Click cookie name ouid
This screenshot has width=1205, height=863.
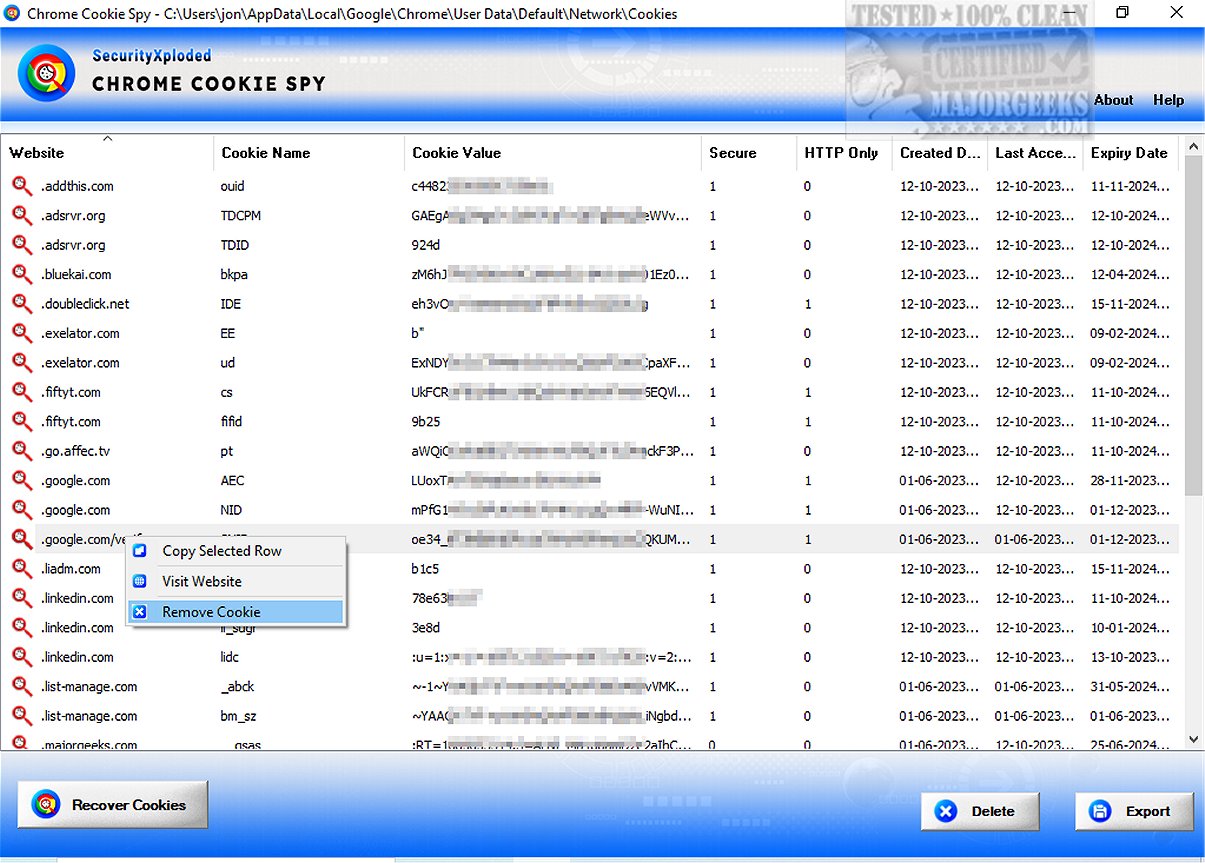(x=232, y=186)
